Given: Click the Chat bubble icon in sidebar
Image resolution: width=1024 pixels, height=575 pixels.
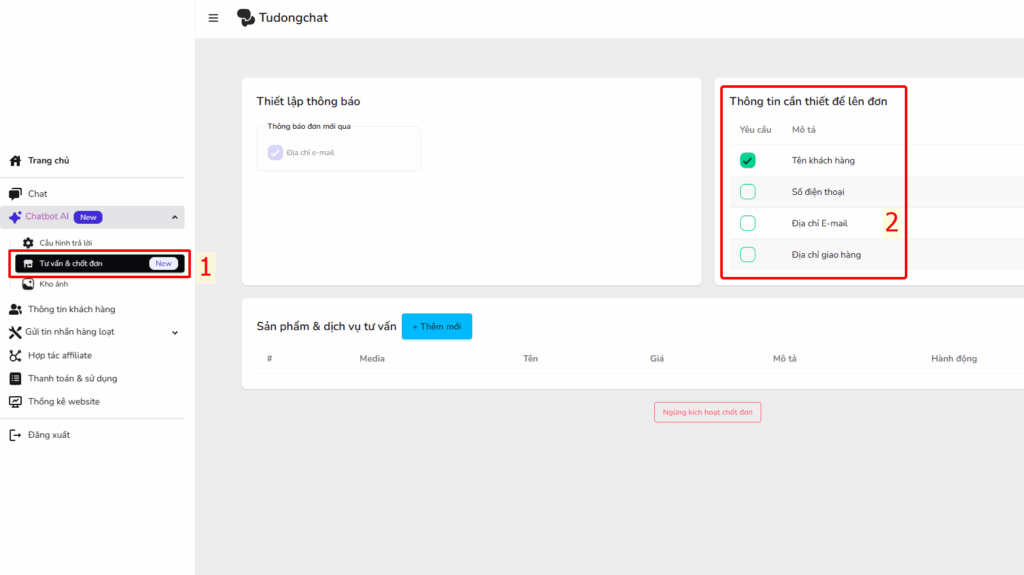Looking at the screenshot, I should pos(15,193).
